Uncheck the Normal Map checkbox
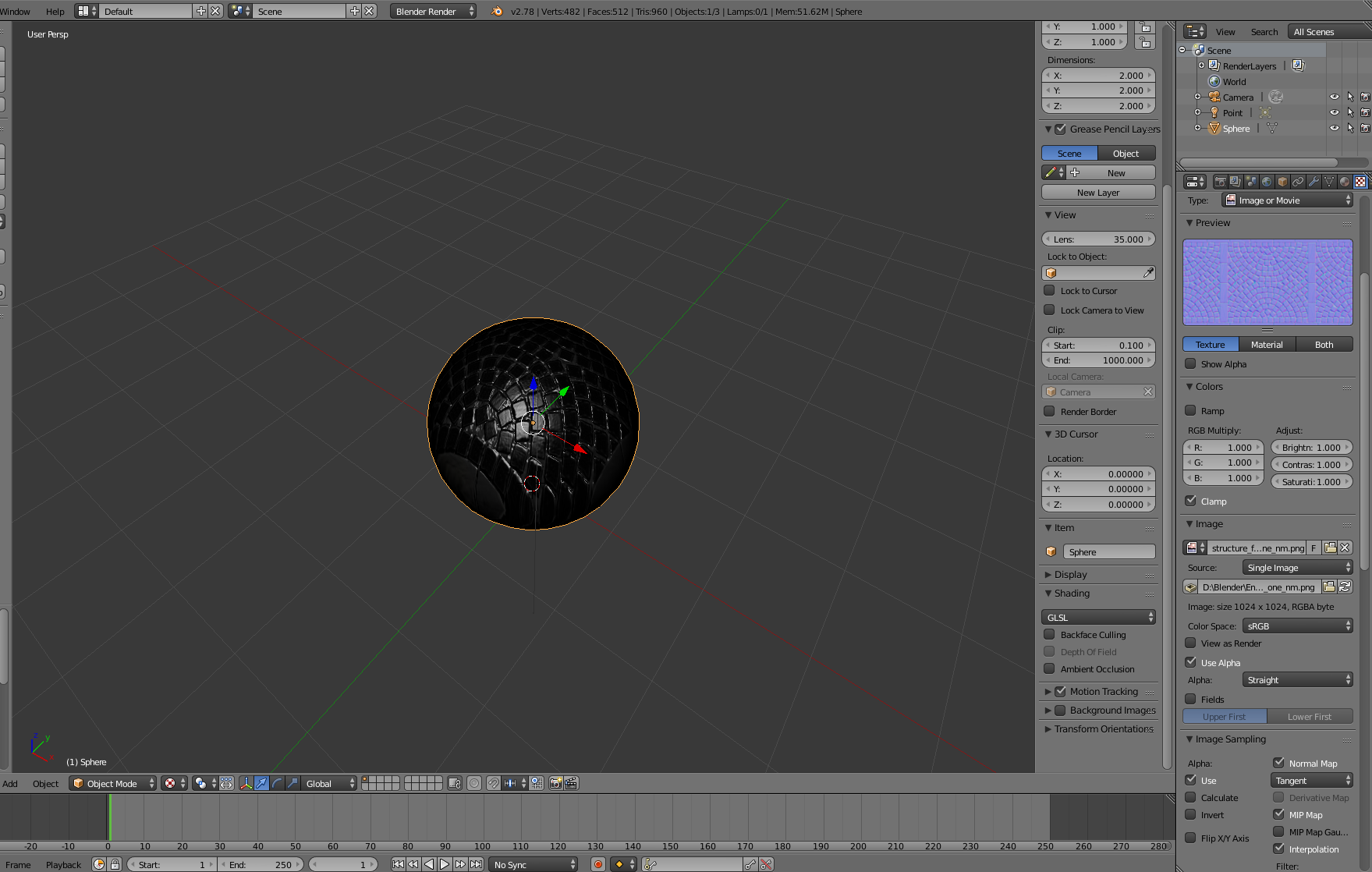This screenshot has height=872, width=1372. [x=1278, y=763]
